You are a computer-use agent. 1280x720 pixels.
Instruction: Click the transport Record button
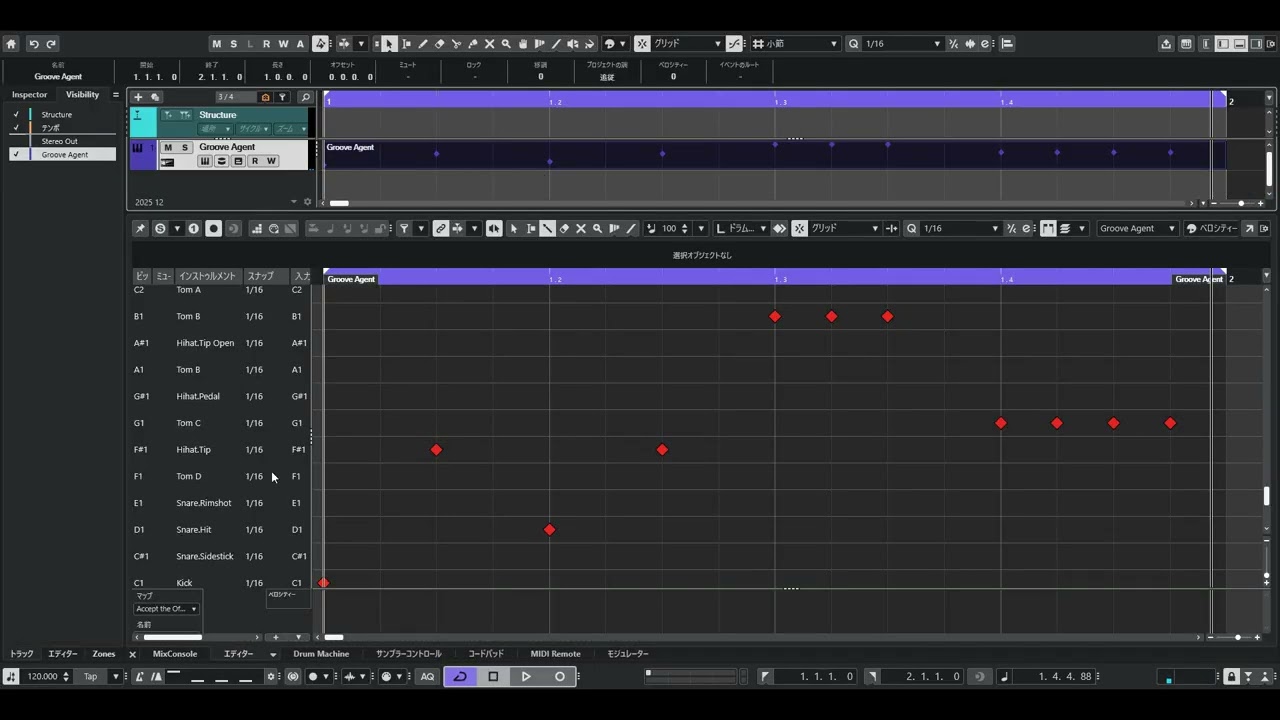[560, 677]
